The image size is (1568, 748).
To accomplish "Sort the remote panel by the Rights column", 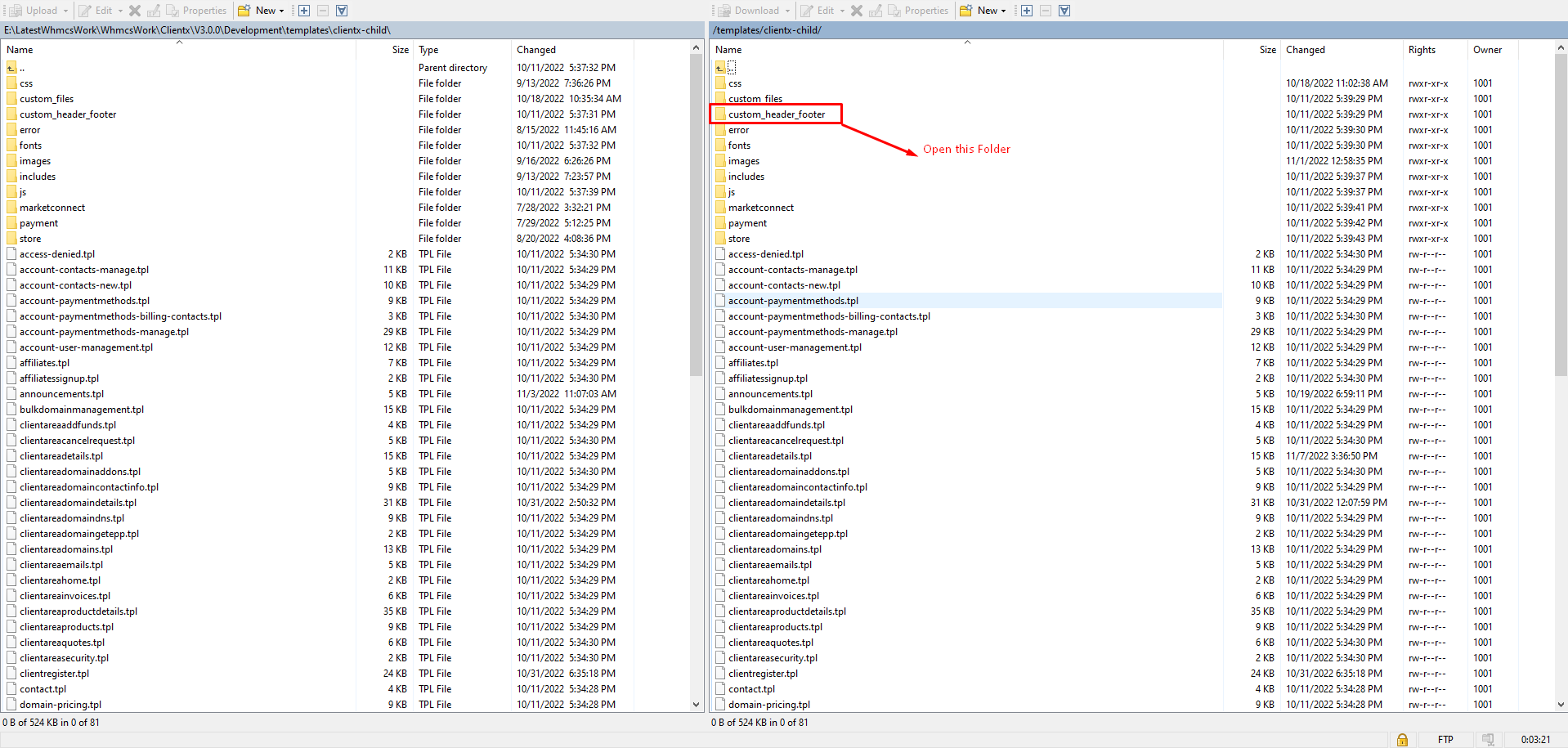I will coord(1422,50).
